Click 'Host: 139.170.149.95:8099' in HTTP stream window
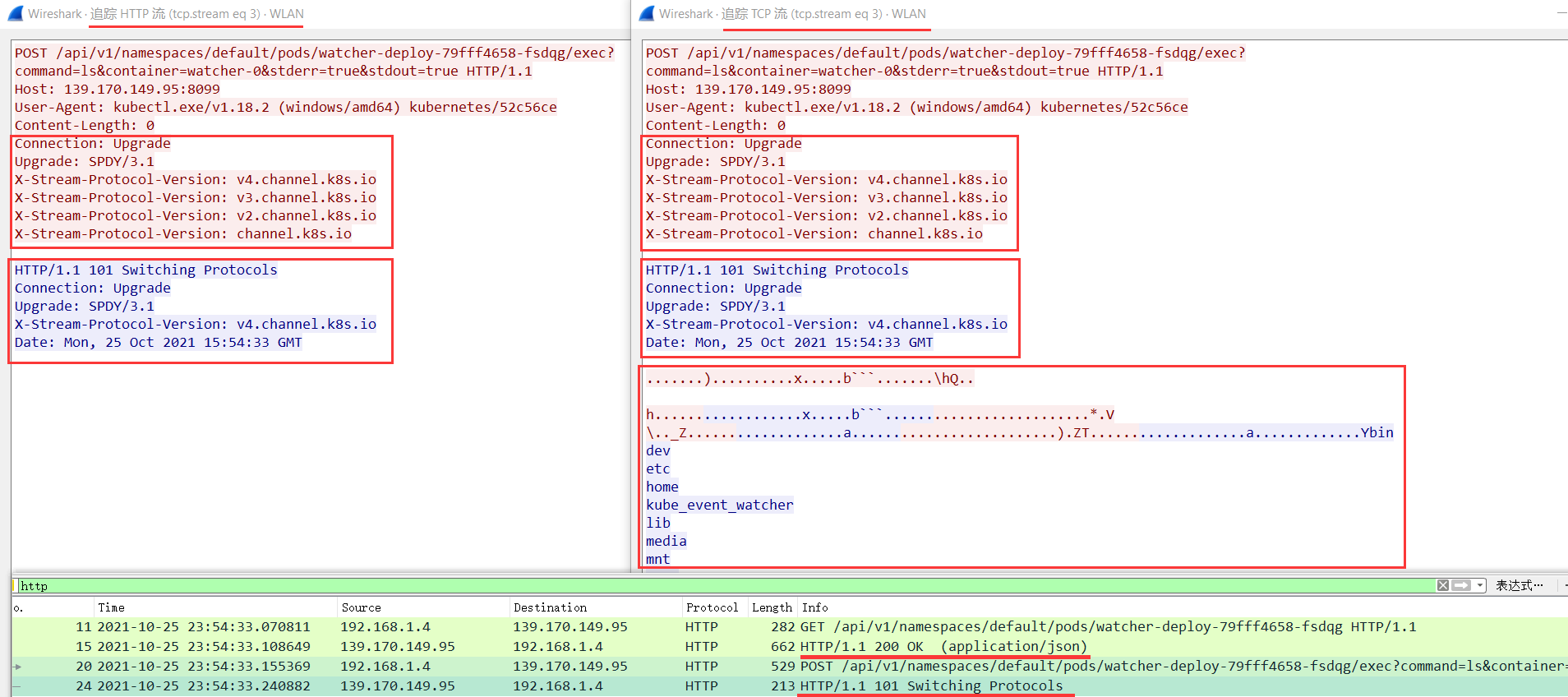Image resolution: width=1568 pixels, height=697 pixels. click(117, 89)
